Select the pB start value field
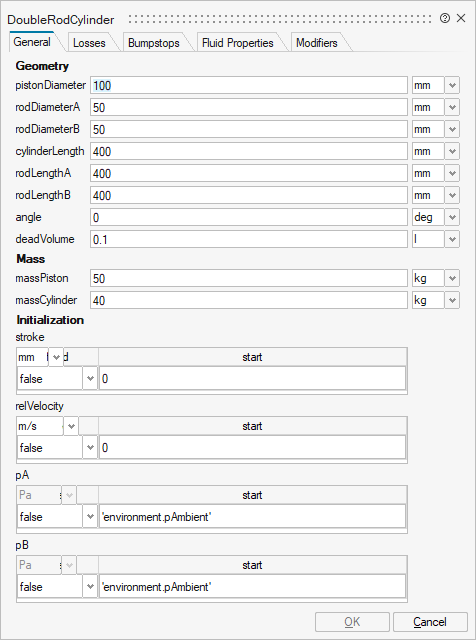Screen dimensions: 476x640 coord(252,587)
